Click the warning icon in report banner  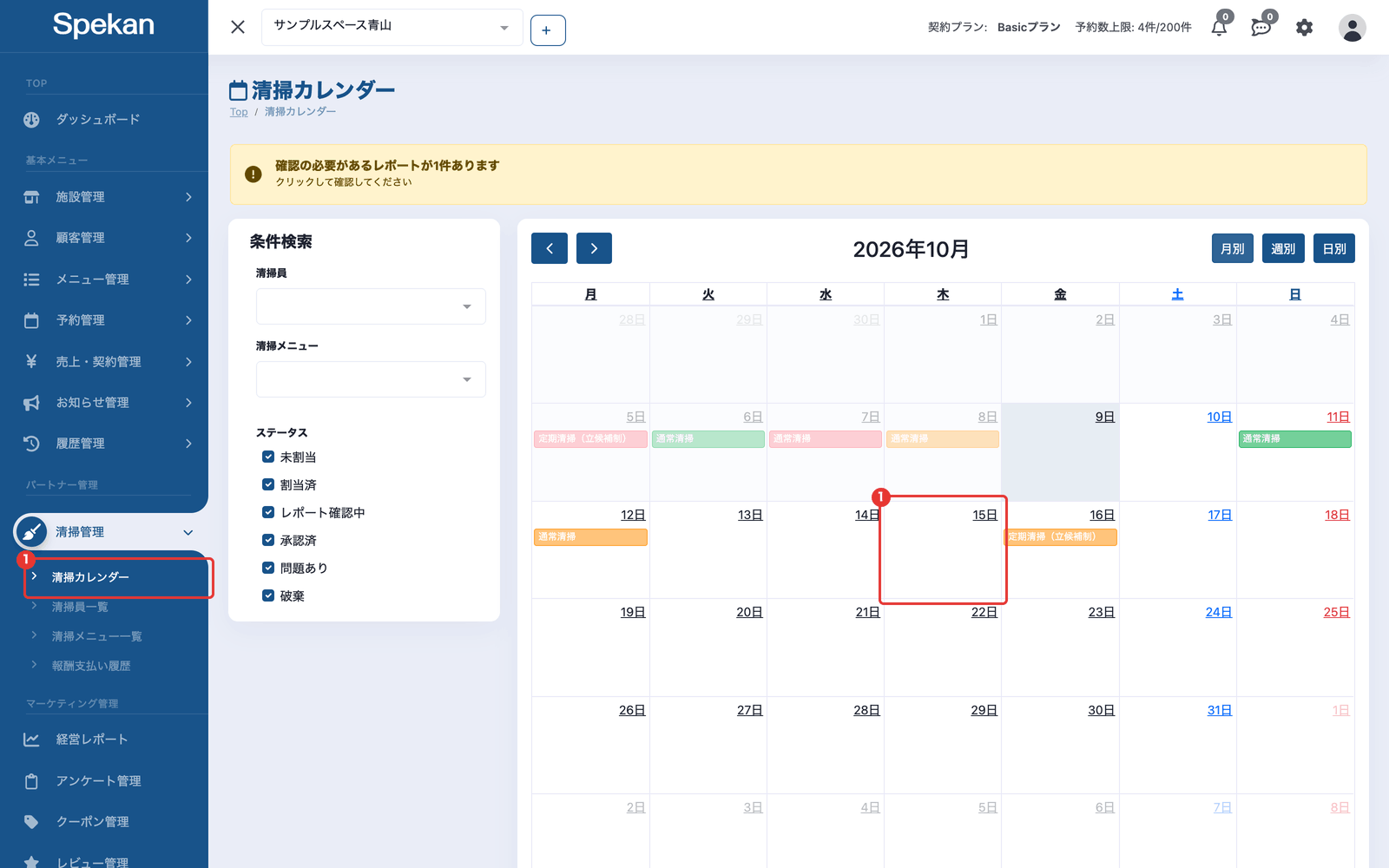point(253,174)
